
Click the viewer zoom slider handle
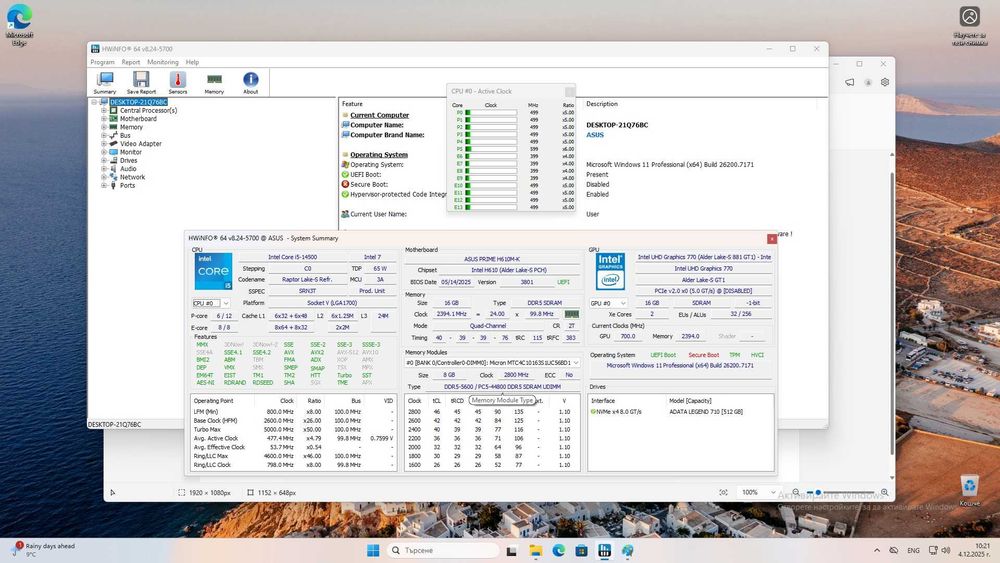point(818,492)
